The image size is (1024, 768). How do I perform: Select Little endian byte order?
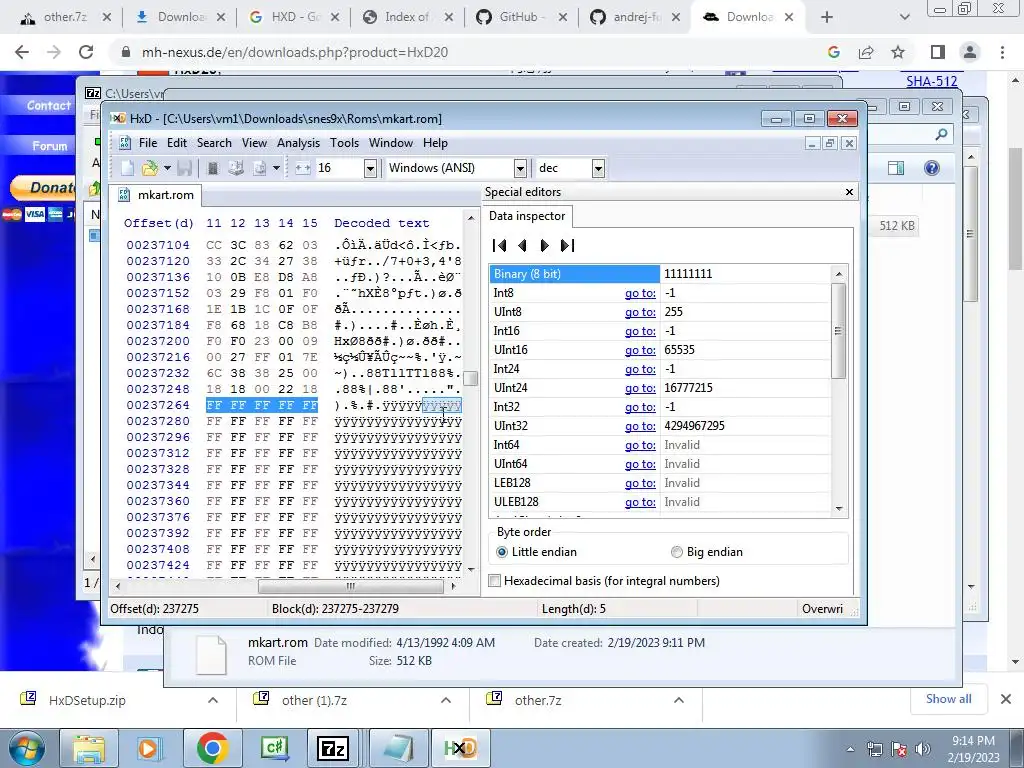502,552
